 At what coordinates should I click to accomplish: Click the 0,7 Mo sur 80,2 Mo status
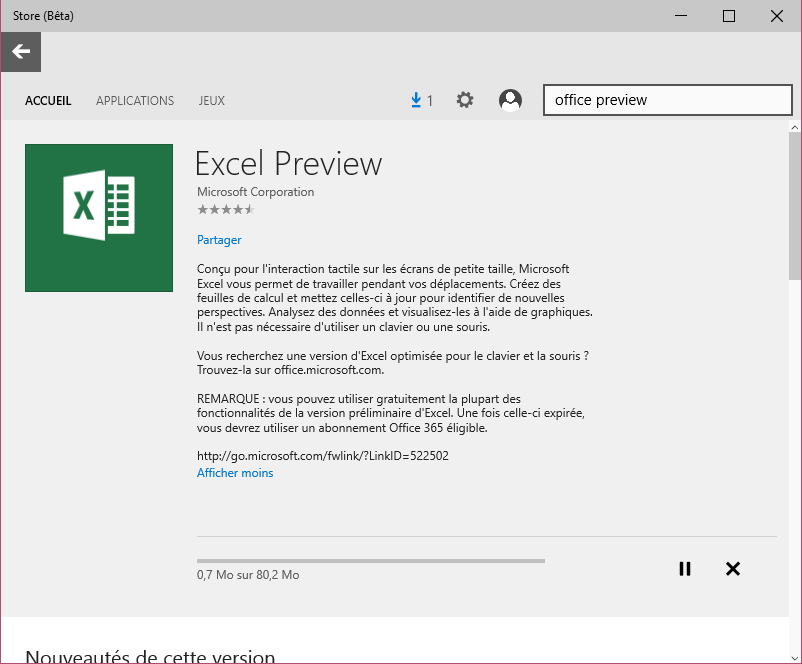pyautogui.click(x=248, y=575)
